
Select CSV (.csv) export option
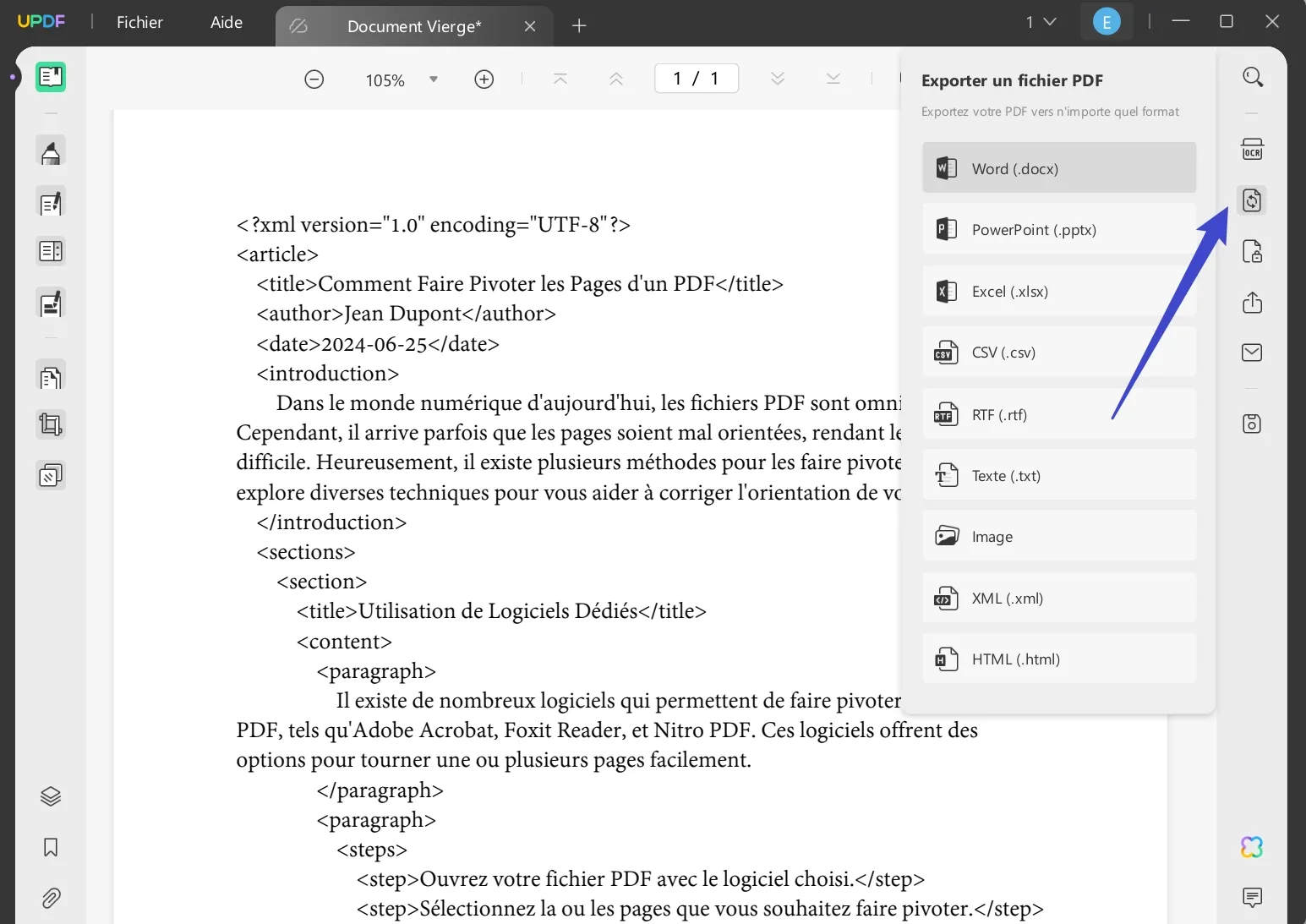click(1058, 352)
